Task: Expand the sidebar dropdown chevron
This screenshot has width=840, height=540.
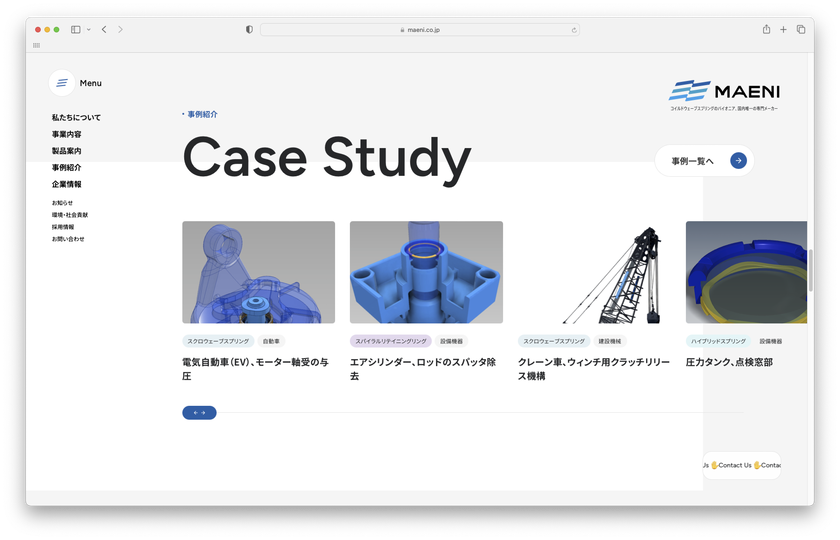Action: [88, 30]
